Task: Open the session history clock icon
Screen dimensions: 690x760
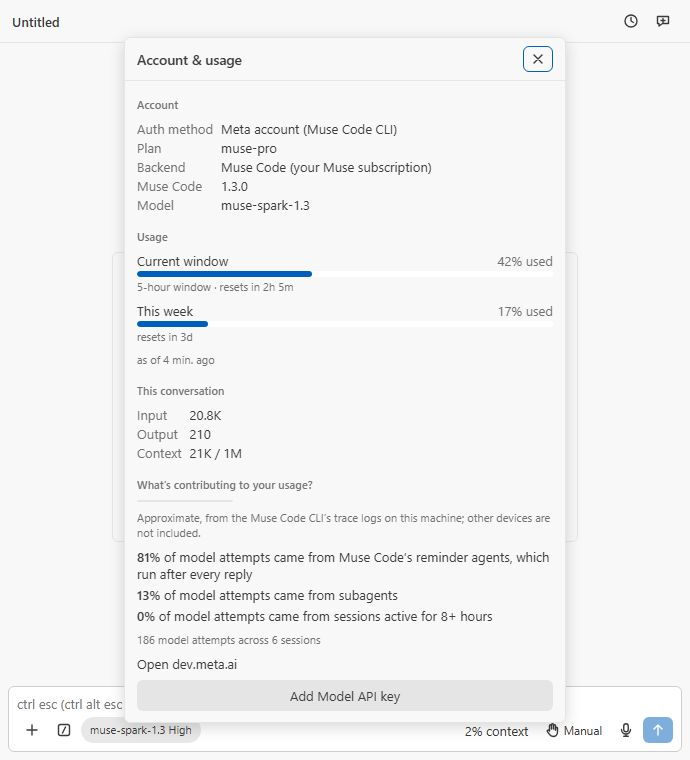Action: [630, 21]
